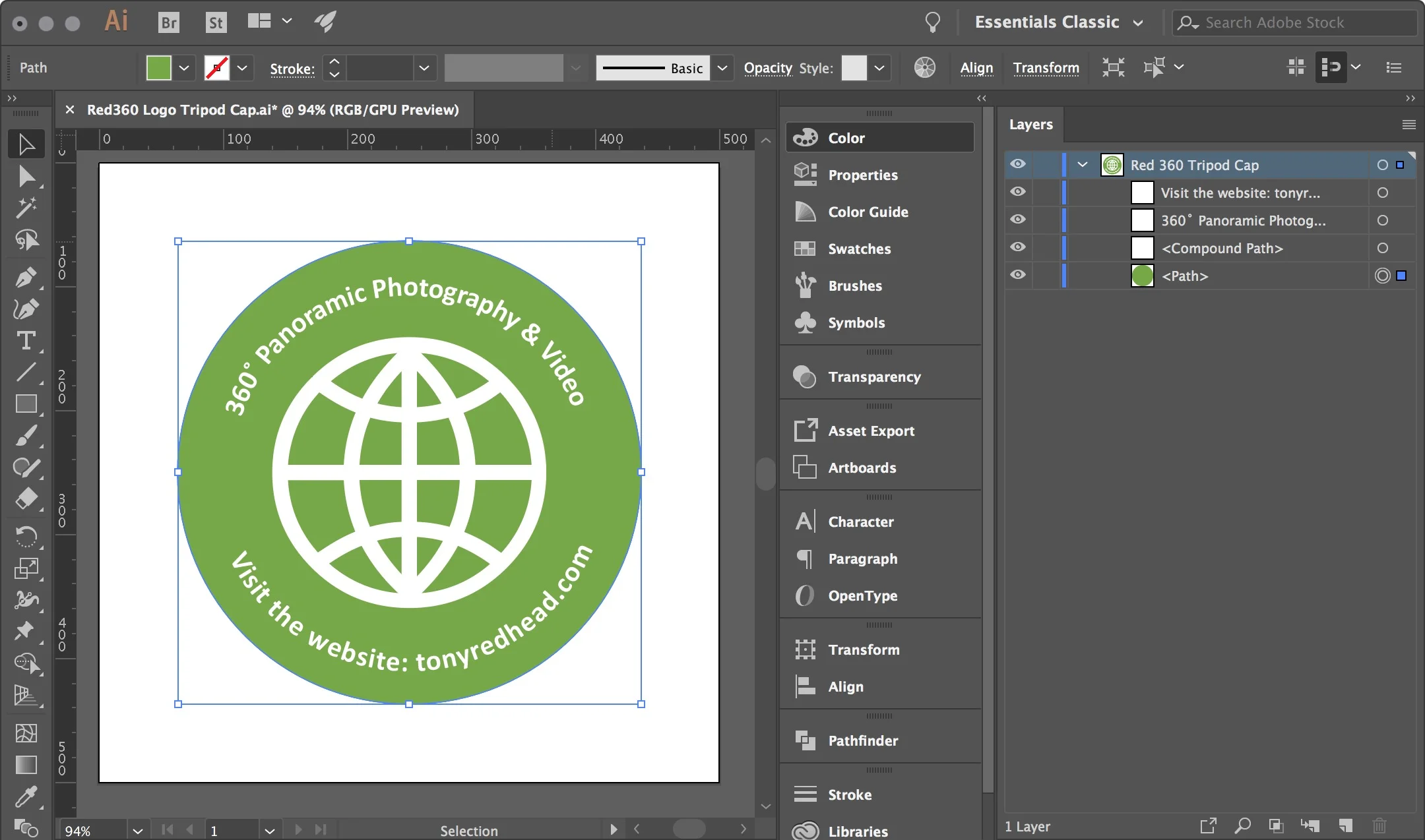The image size is (1425, 840).
Task: Click the Align link in control bar
Action: pos(976,68)
